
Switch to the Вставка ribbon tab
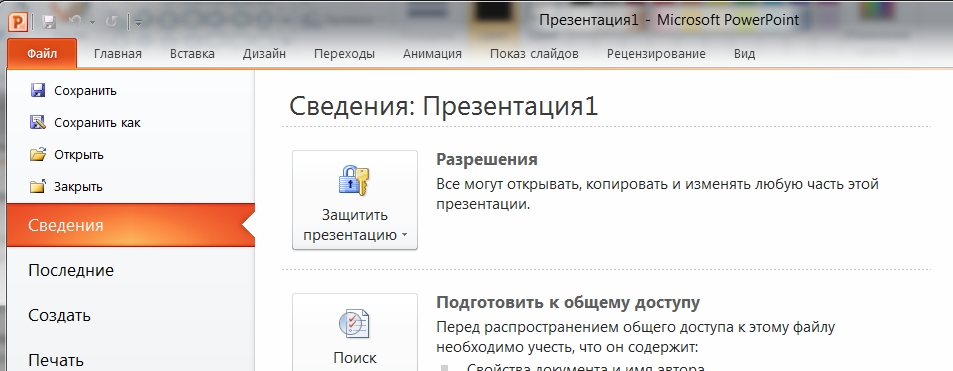click(x=192, y=54)
